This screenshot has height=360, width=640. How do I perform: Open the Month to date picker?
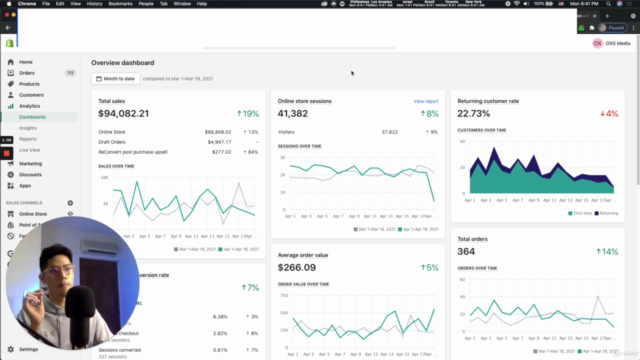point(116,79)
